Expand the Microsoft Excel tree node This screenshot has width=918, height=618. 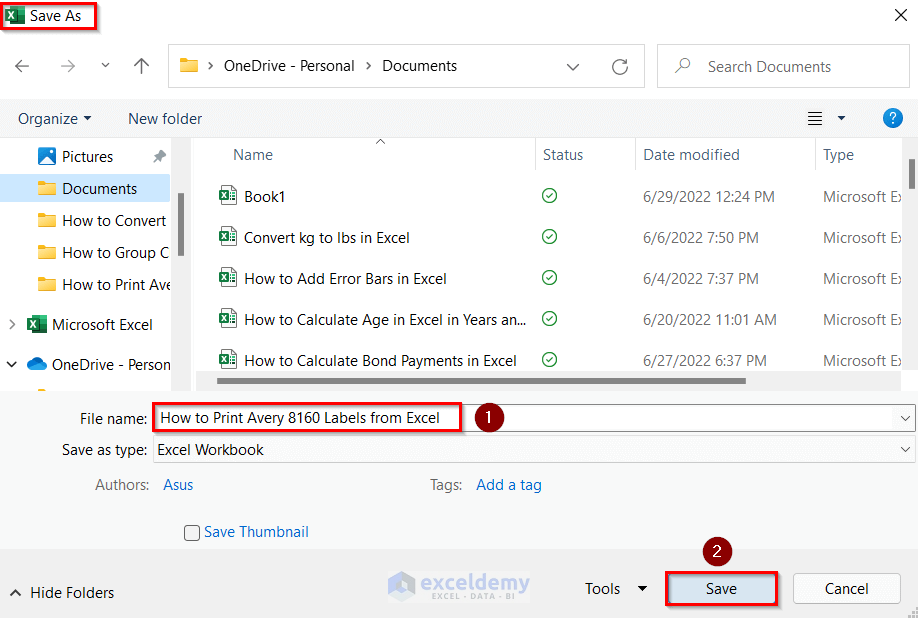[x=12, y=324]
